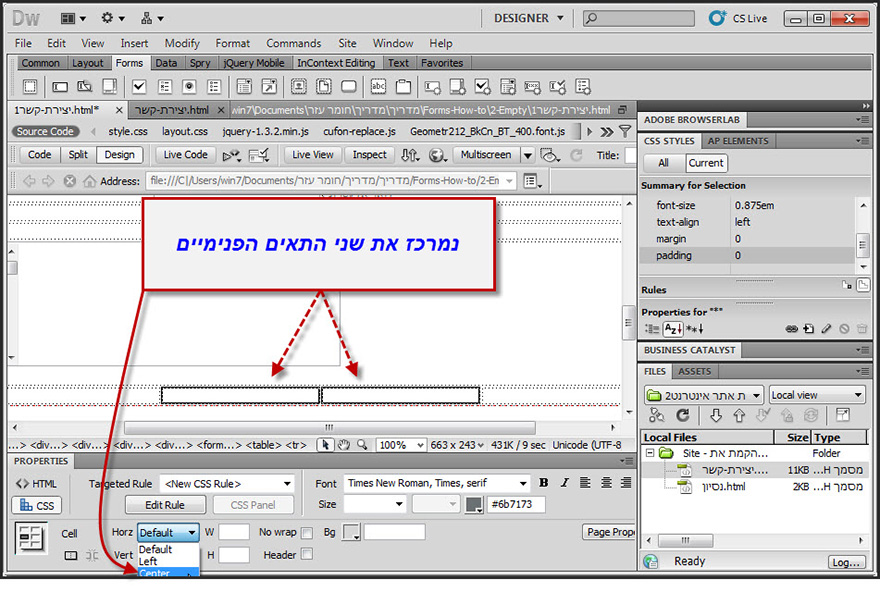Viewport: 880px width, 592px height.
Task: Click the Put Files arrow in Files panel
Action: pyautogui.click(x=740, y=415)
